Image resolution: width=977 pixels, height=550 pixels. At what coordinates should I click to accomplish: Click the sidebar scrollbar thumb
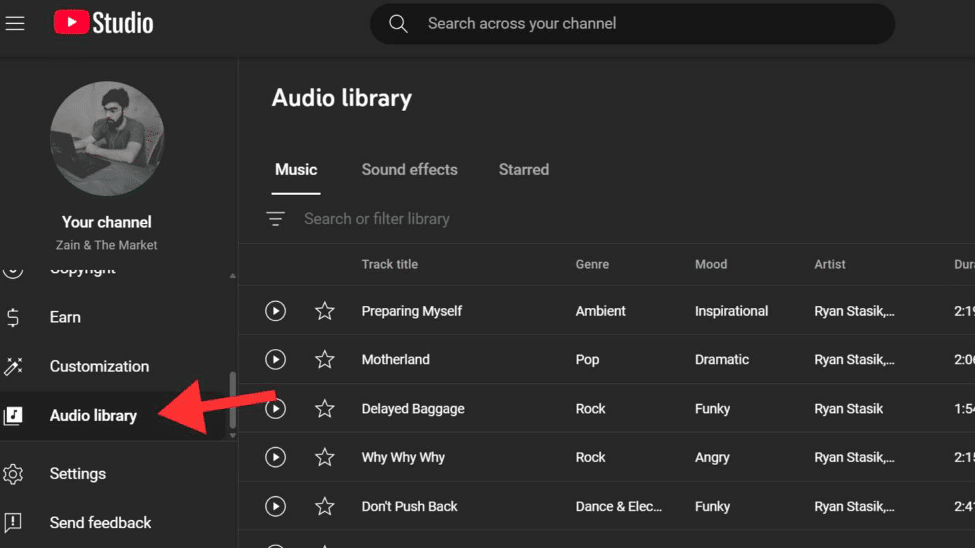pyautogui.click(x=232, y=400)
